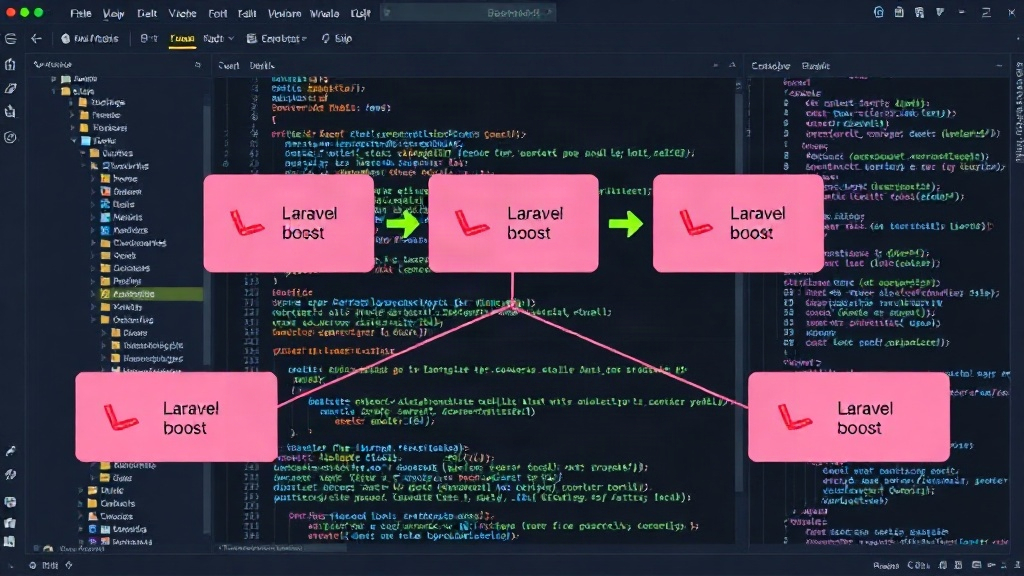The width and height of the screenshot is (1024, 576).
Task: Open the upload box icon in the activity bar
Action: [10, 112]
